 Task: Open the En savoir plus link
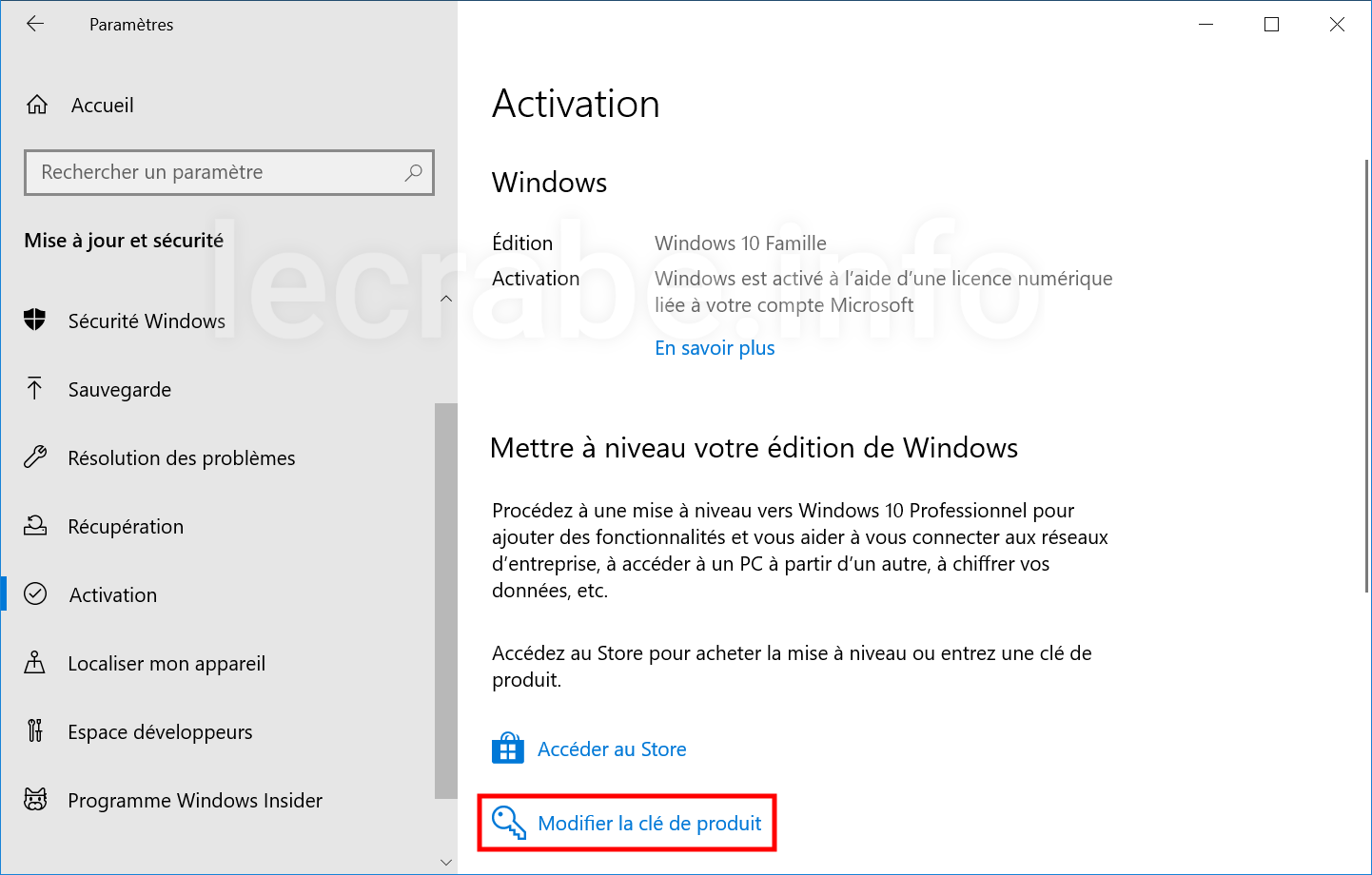pyautogui.click(x=715, y=348)
